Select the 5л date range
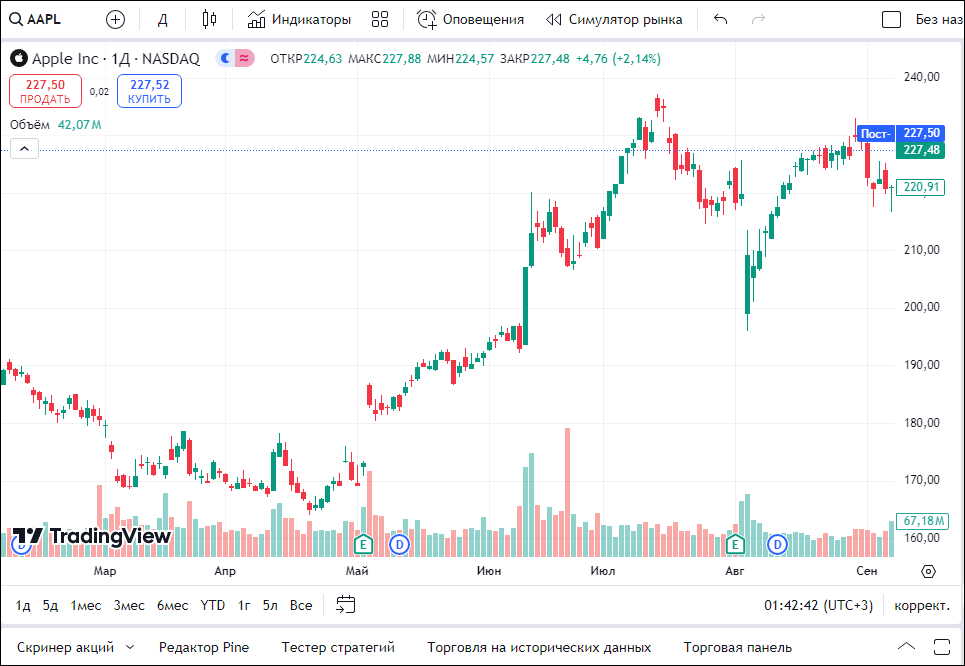The width and height of the screenshot is (965, 666). [270, 605]
